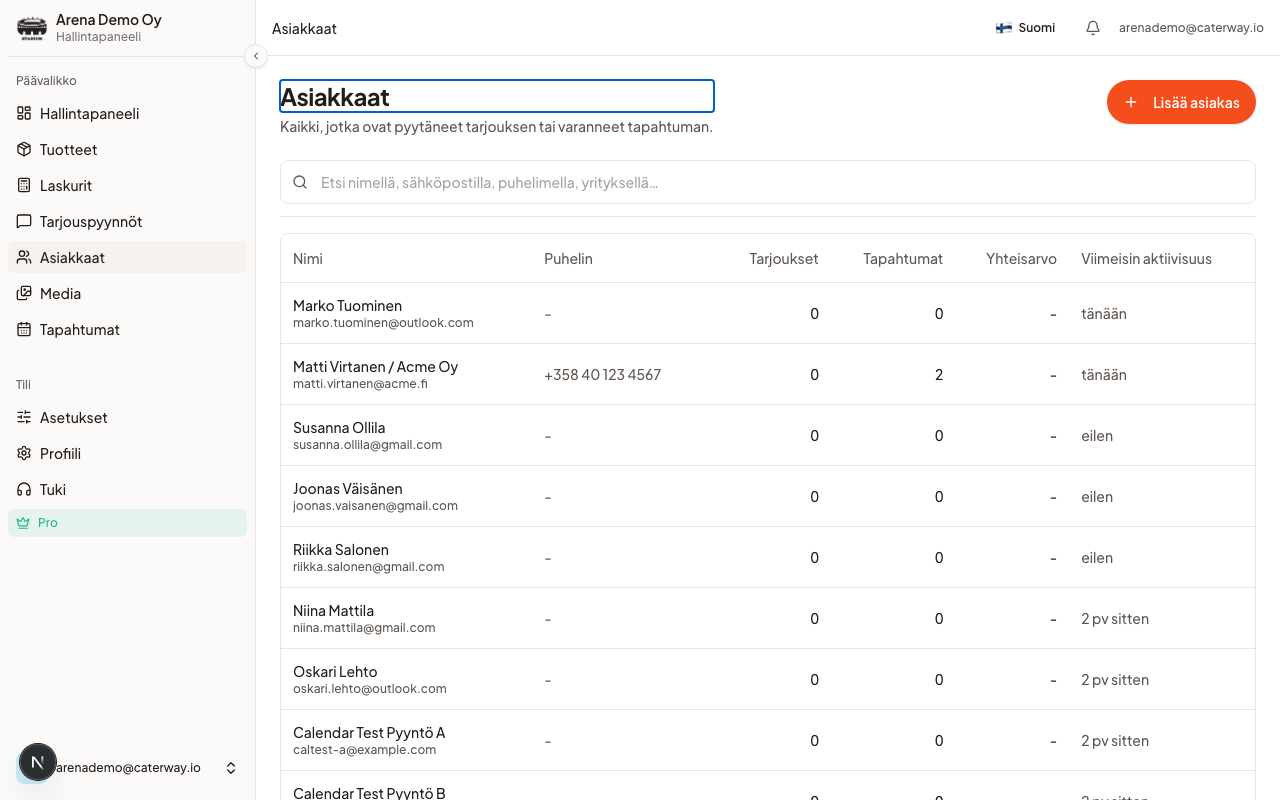Open the Pro plan badge
The image size is (1280, 800).
[x=127, y=523]
